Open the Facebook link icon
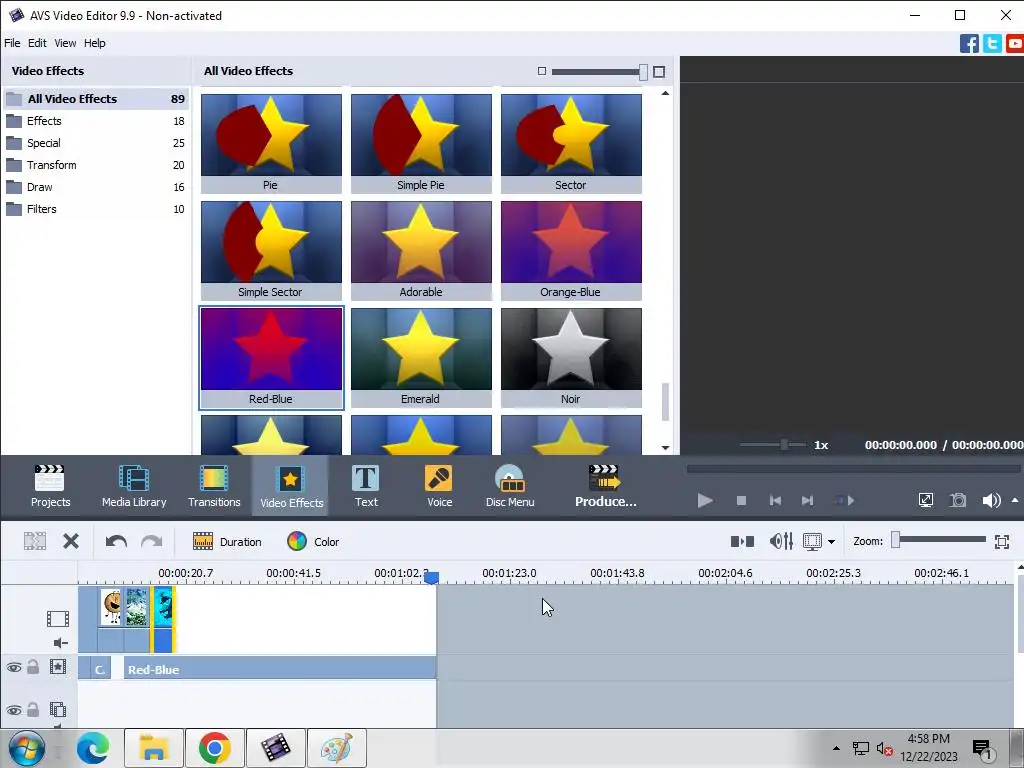 [x=969, y=43]
